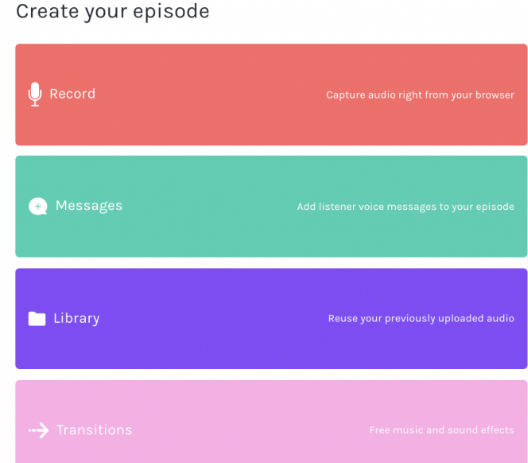528x463 pixels.
Task: Select the word 'episode' in the heading
Action: point(171,13)
